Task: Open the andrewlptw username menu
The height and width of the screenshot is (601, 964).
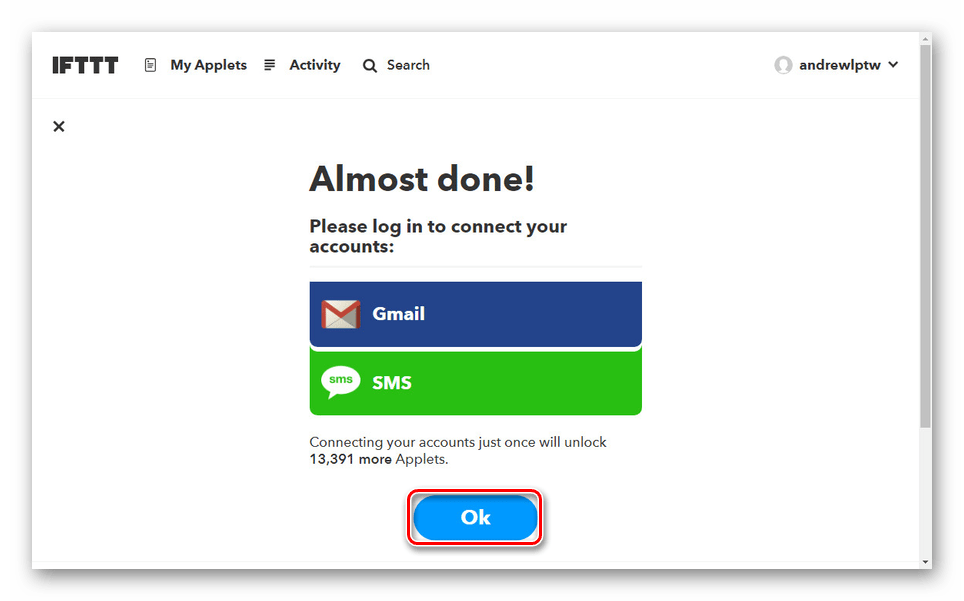Action: coord(840,65)
